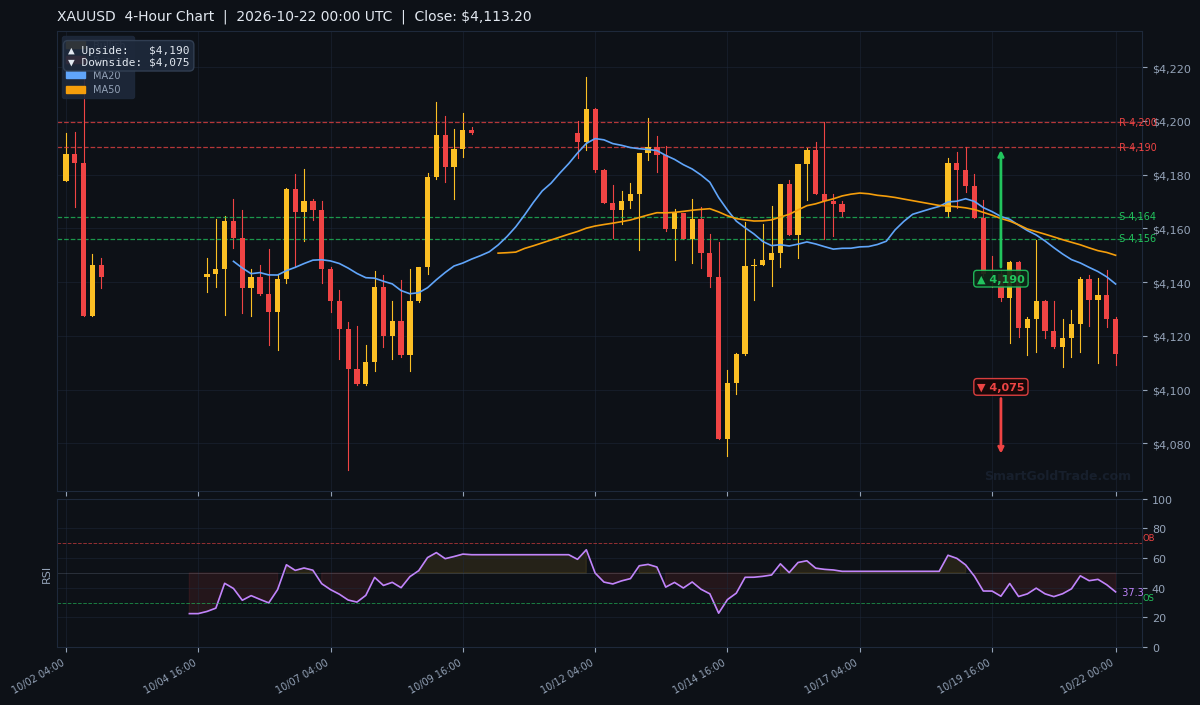Click the $4,080 price axis label

[1170, 445]
